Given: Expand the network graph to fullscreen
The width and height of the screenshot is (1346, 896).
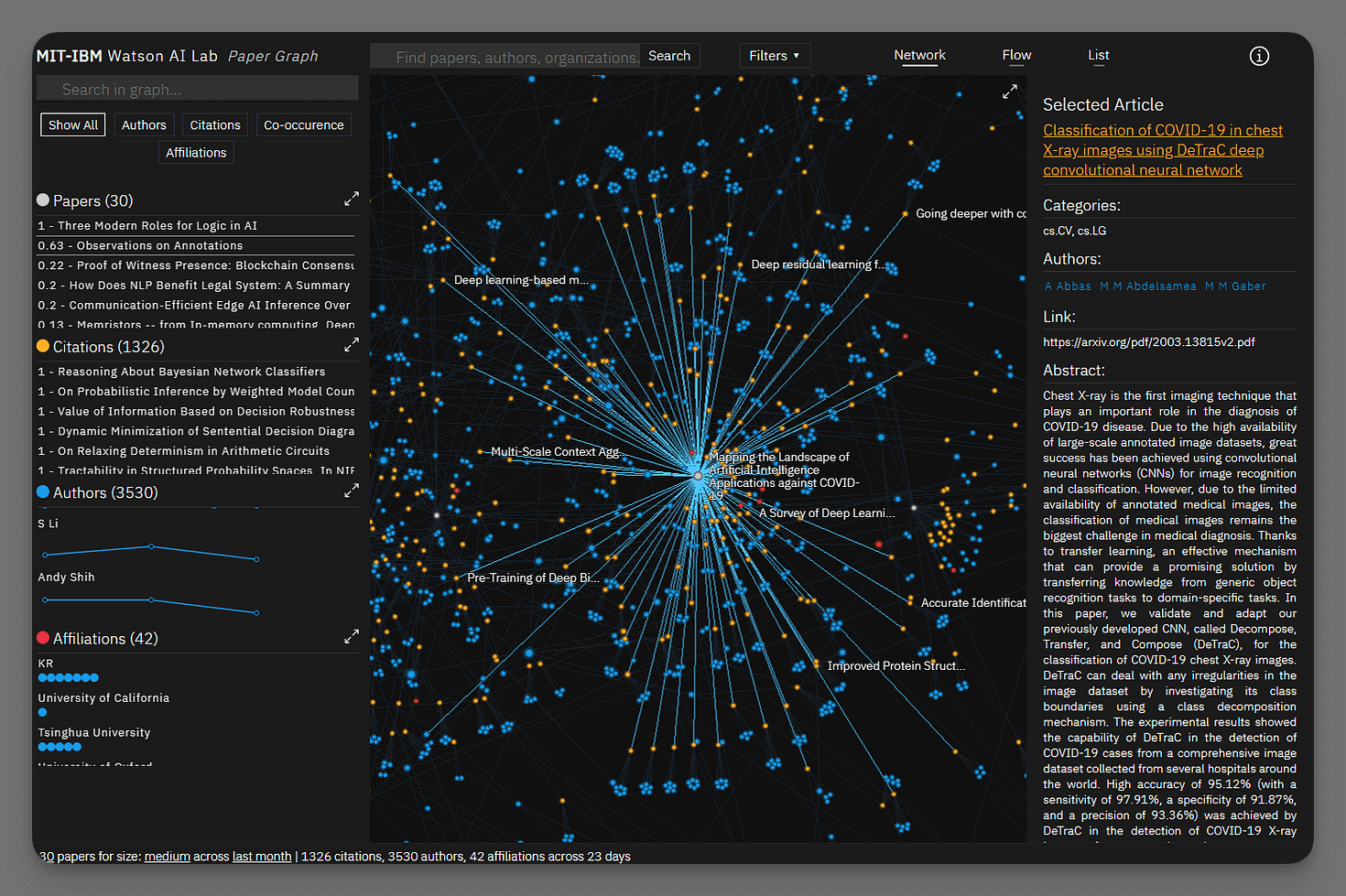Looking at the screenshot, I should (1009, 92).
